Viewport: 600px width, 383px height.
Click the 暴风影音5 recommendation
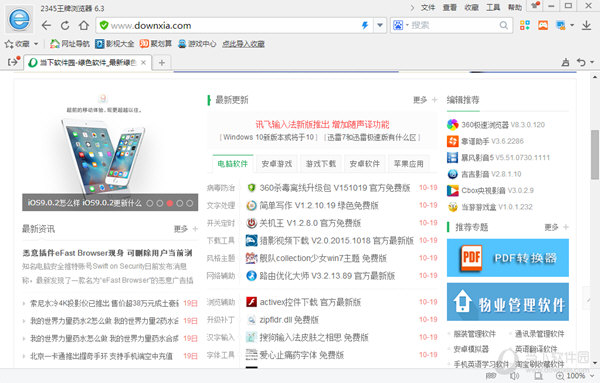[498, 158]
